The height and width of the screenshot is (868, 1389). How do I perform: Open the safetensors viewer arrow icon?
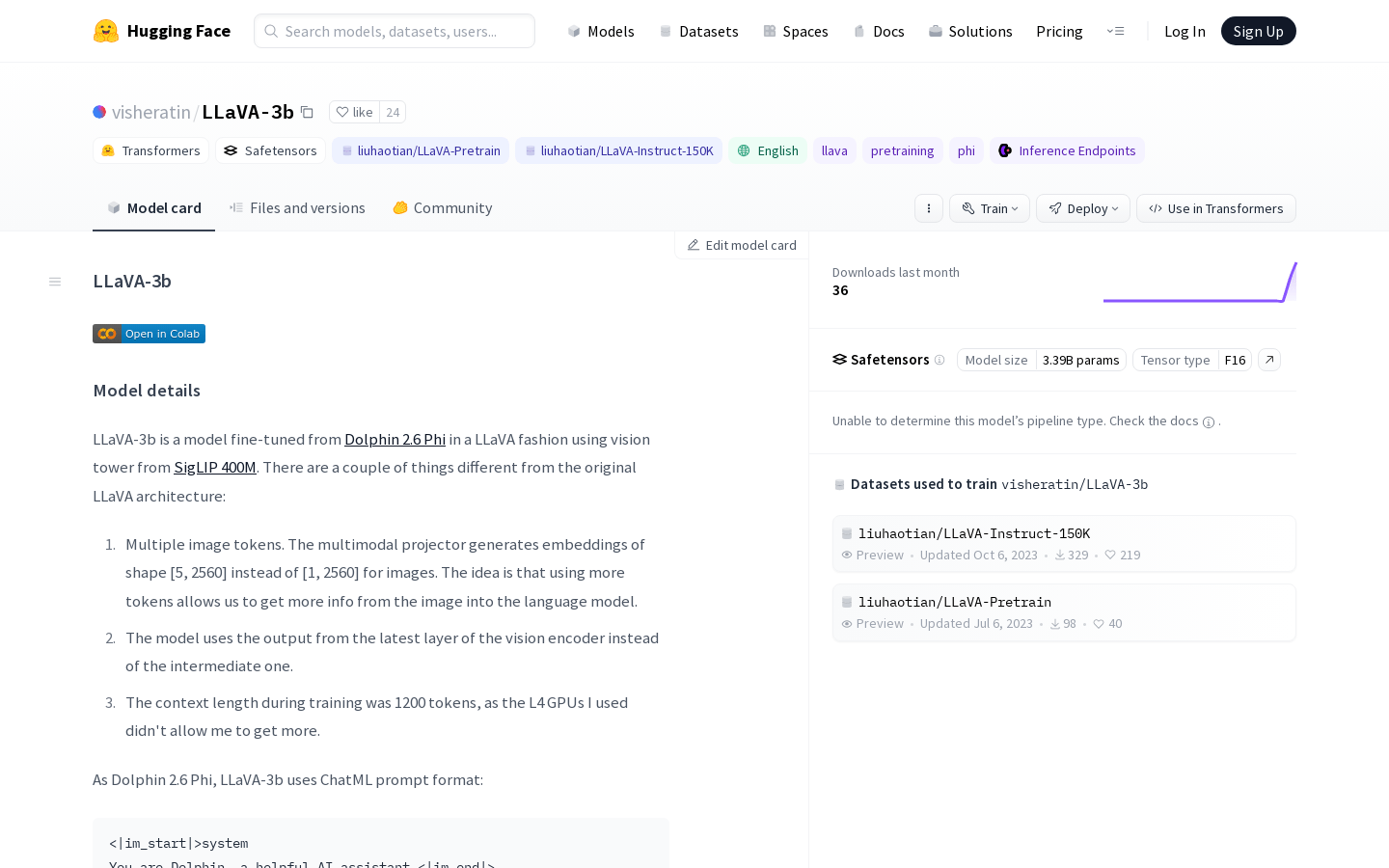coord(1269,360)
